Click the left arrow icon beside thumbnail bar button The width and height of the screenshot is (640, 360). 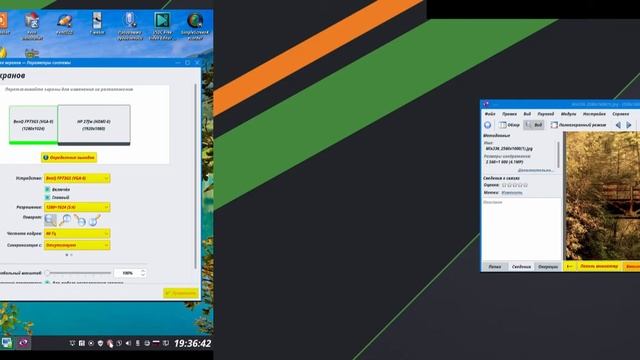(x=570, y=267)
